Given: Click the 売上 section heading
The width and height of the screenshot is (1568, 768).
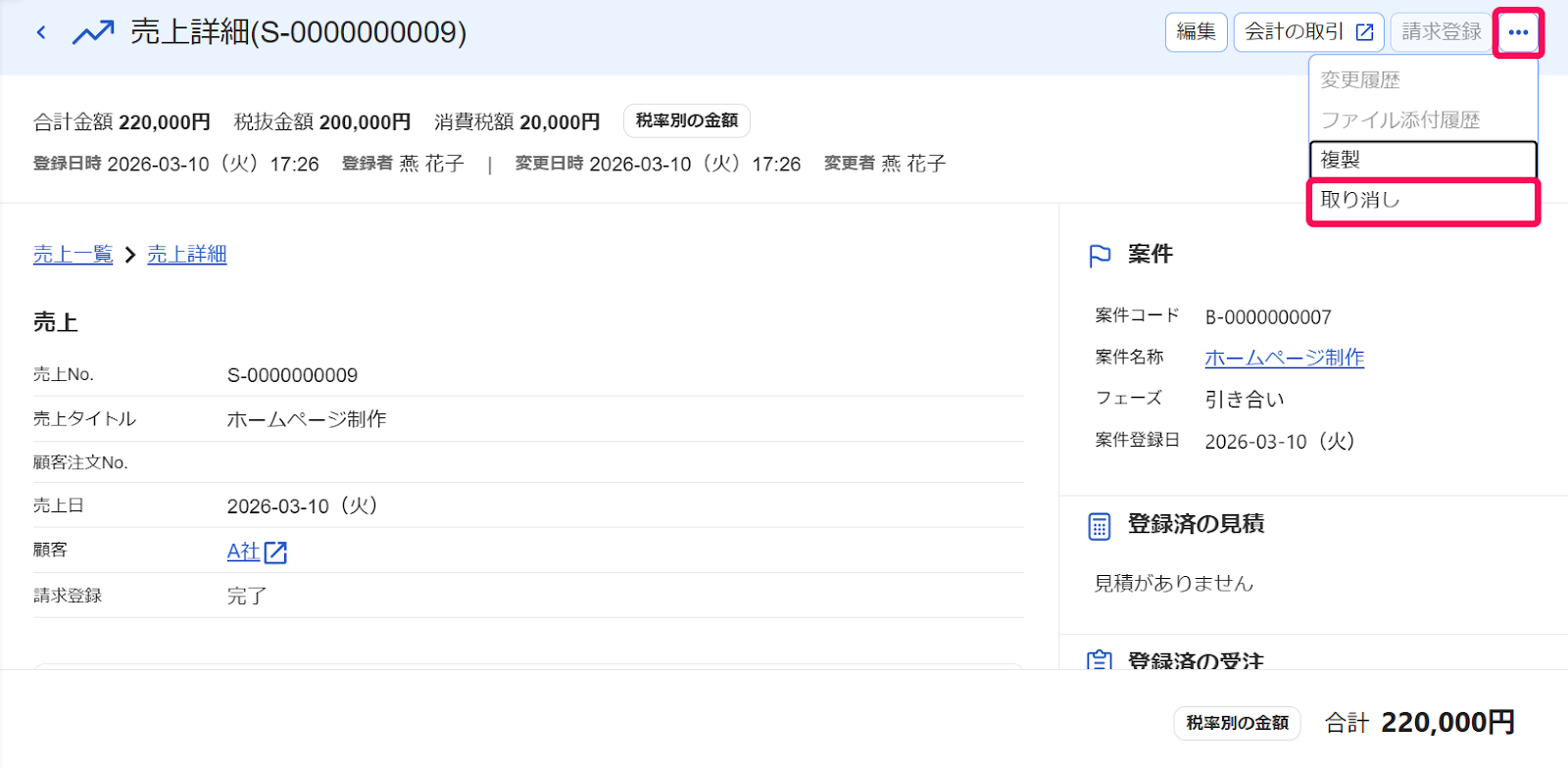Looking at the screenshot, I should 56,322.
